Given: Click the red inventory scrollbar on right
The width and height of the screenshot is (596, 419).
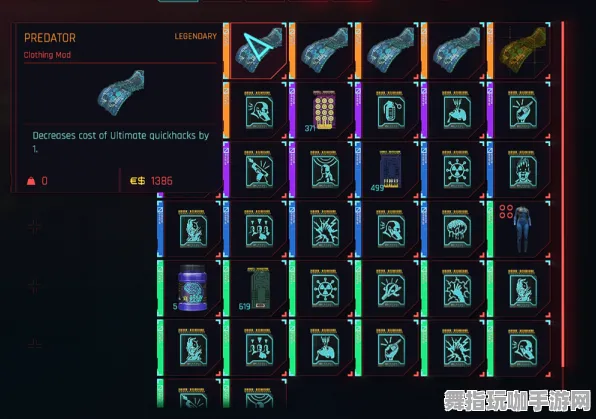Looking at the screenshot, I should [563, 194].
